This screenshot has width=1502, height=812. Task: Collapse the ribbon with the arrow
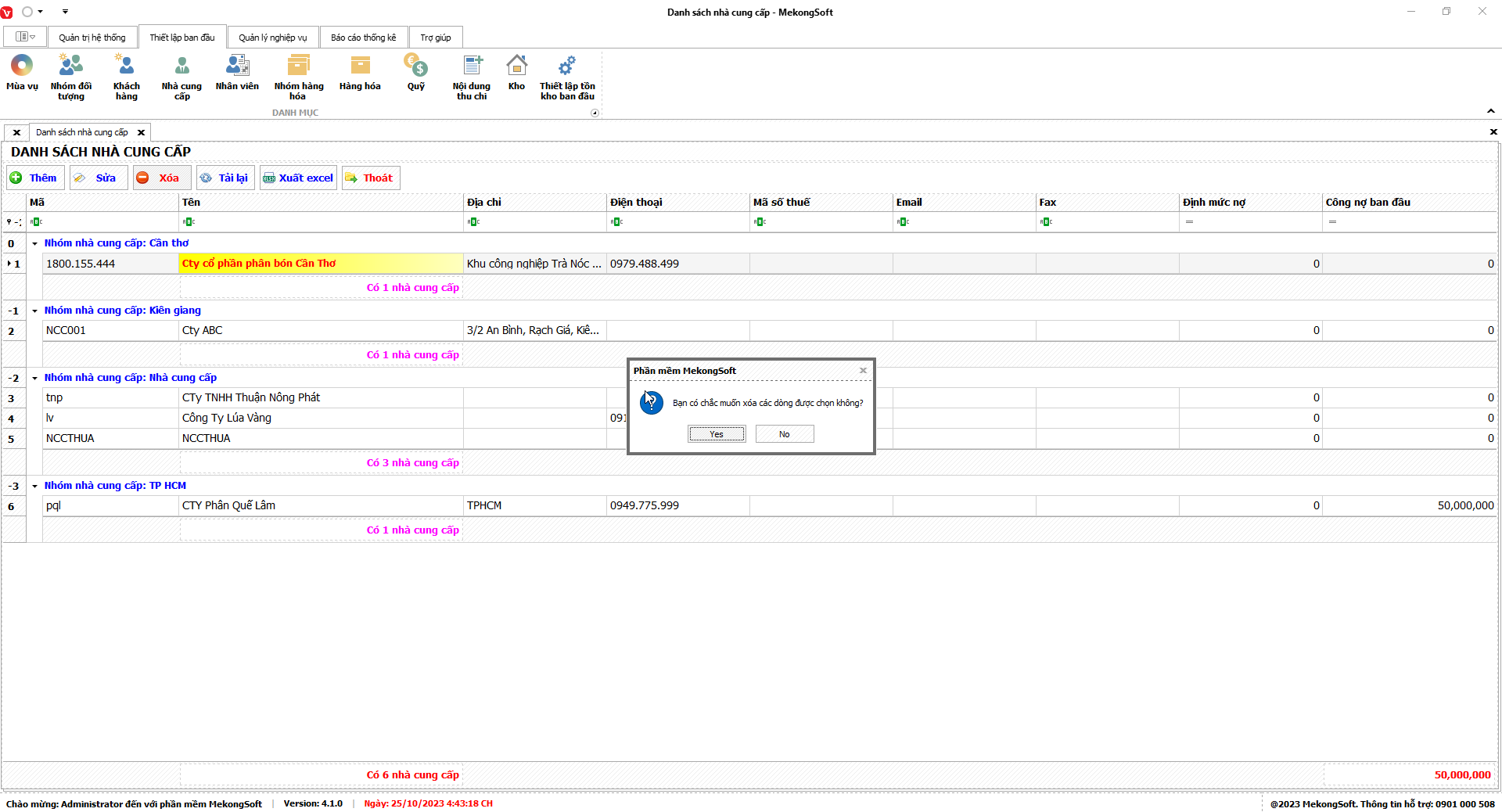tap(1491, 111)
